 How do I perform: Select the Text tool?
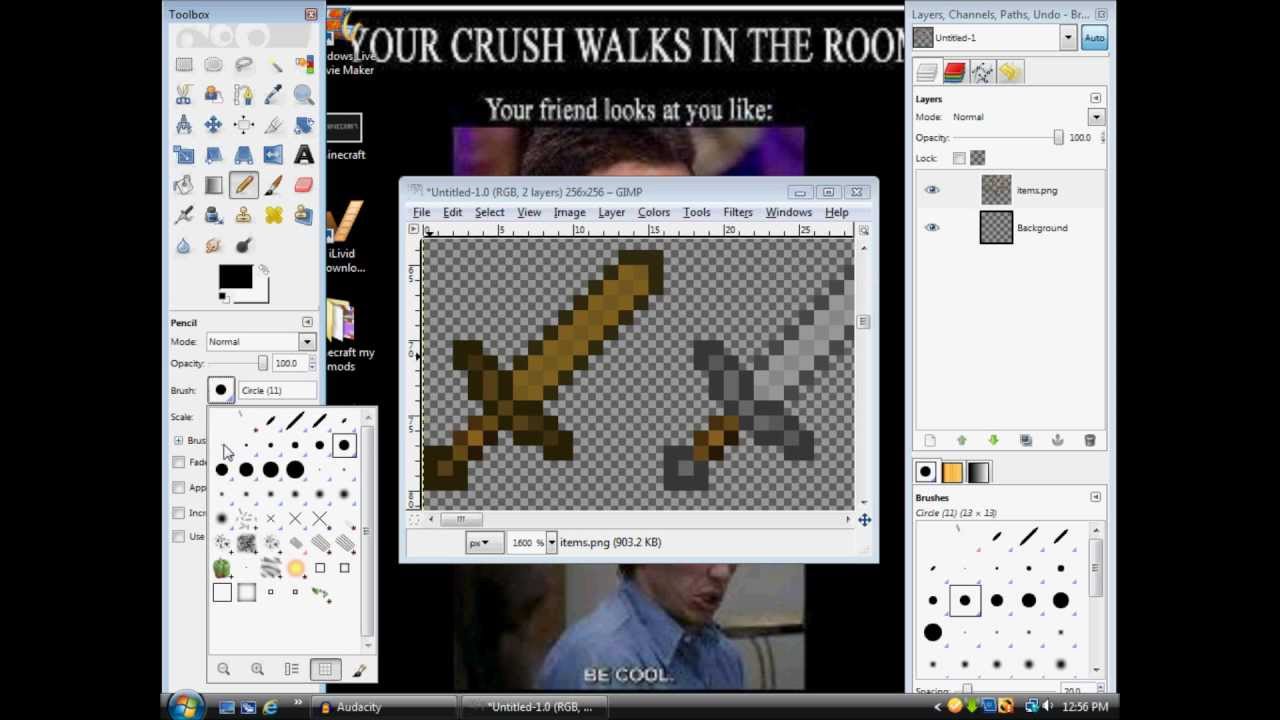click(x=304, y=155)
